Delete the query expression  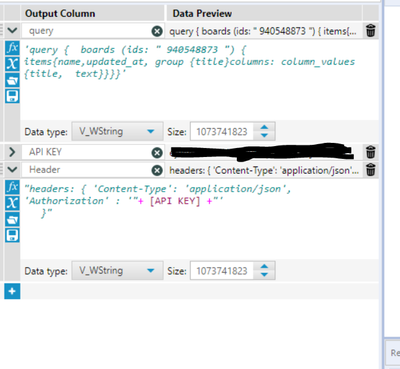click(x=371, y=31)
